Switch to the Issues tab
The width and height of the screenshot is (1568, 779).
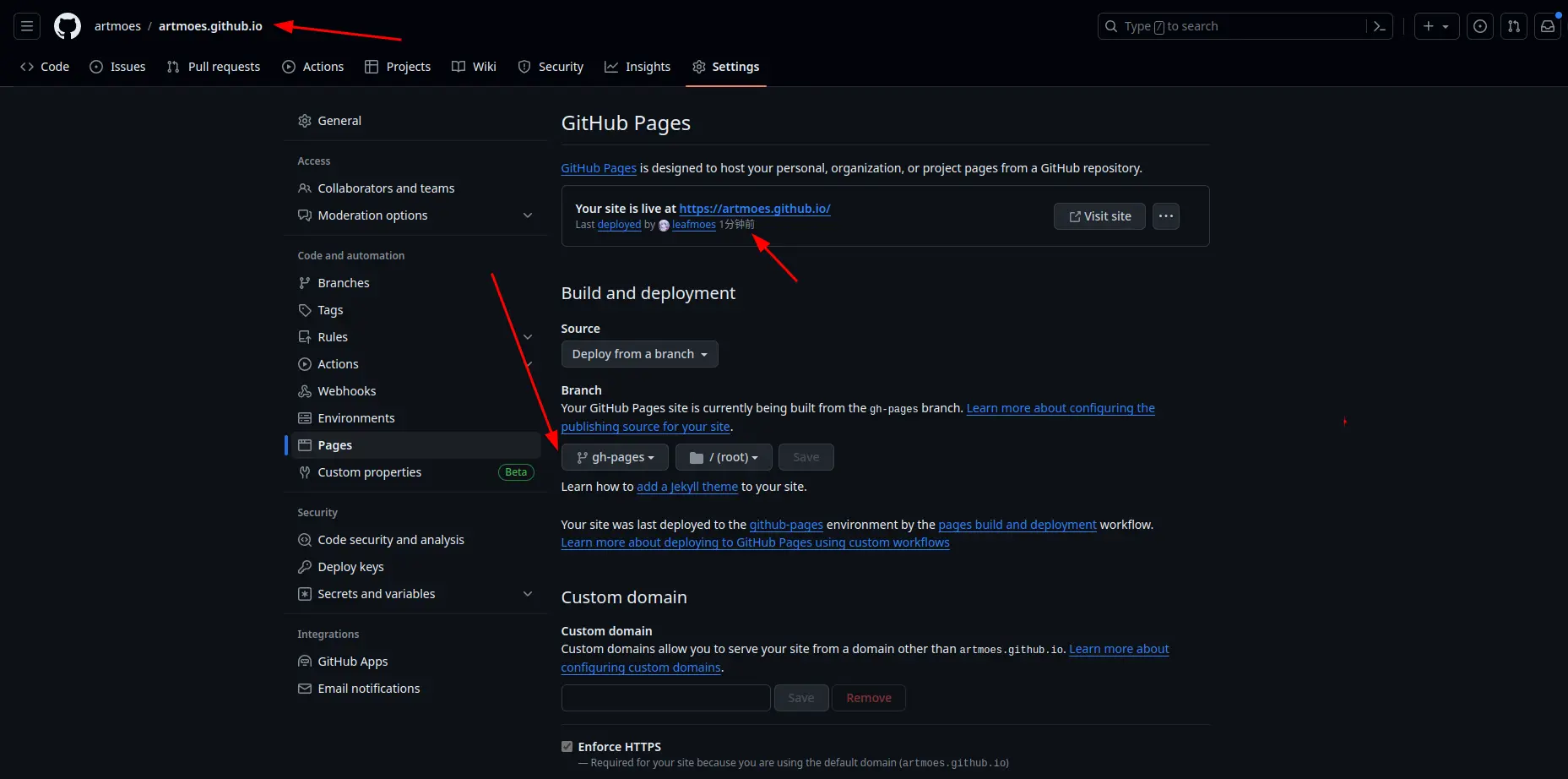point(117,67)
